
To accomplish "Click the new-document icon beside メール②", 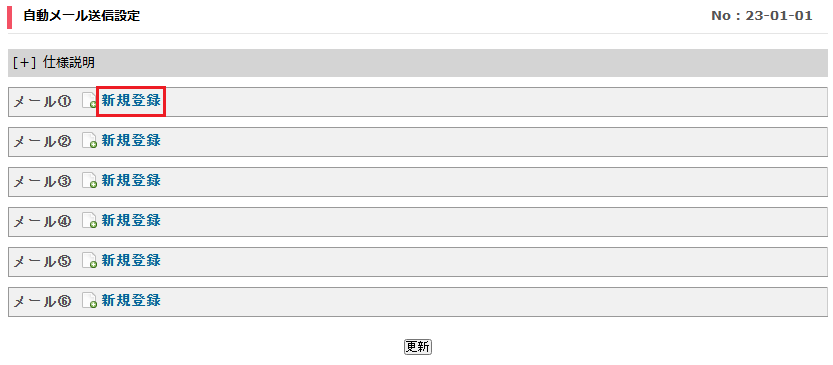I will (90, 141).
